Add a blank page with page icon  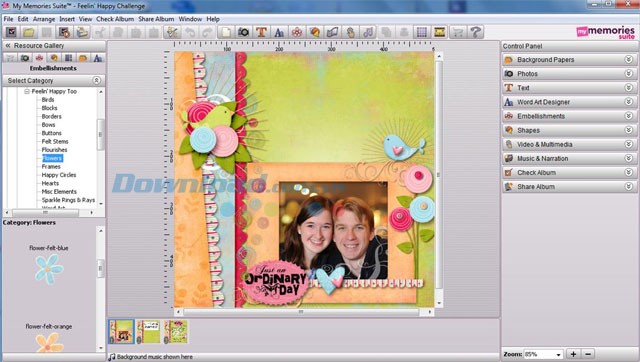(226, 32)
